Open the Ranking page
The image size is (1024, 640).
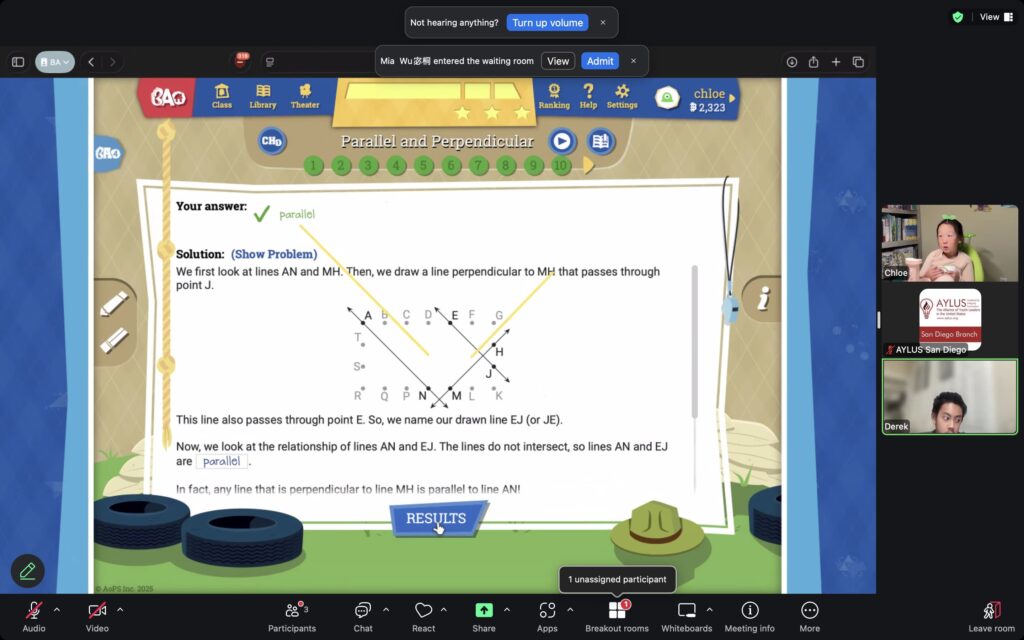coord(554,96)
